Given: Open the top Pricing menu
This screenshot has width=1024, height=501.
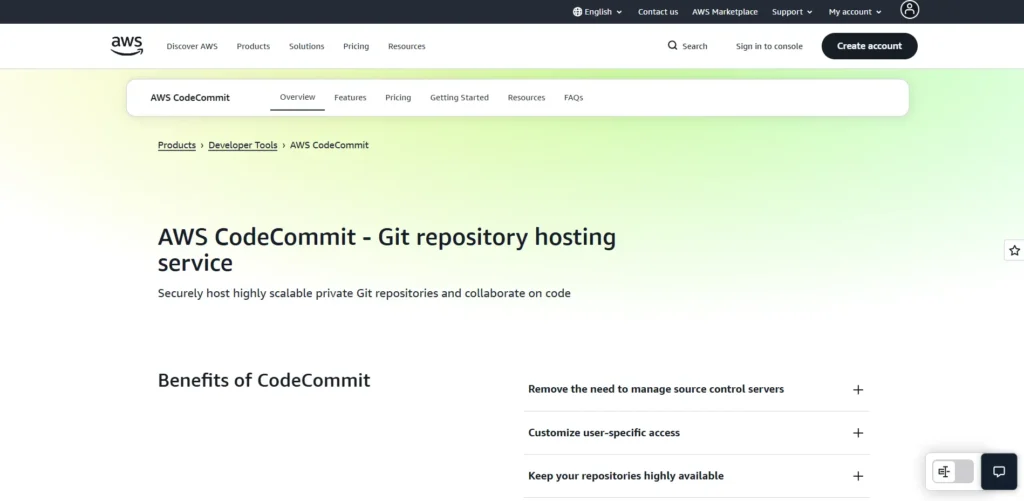Looking at the screenshot, I should [x=356, y=46].
